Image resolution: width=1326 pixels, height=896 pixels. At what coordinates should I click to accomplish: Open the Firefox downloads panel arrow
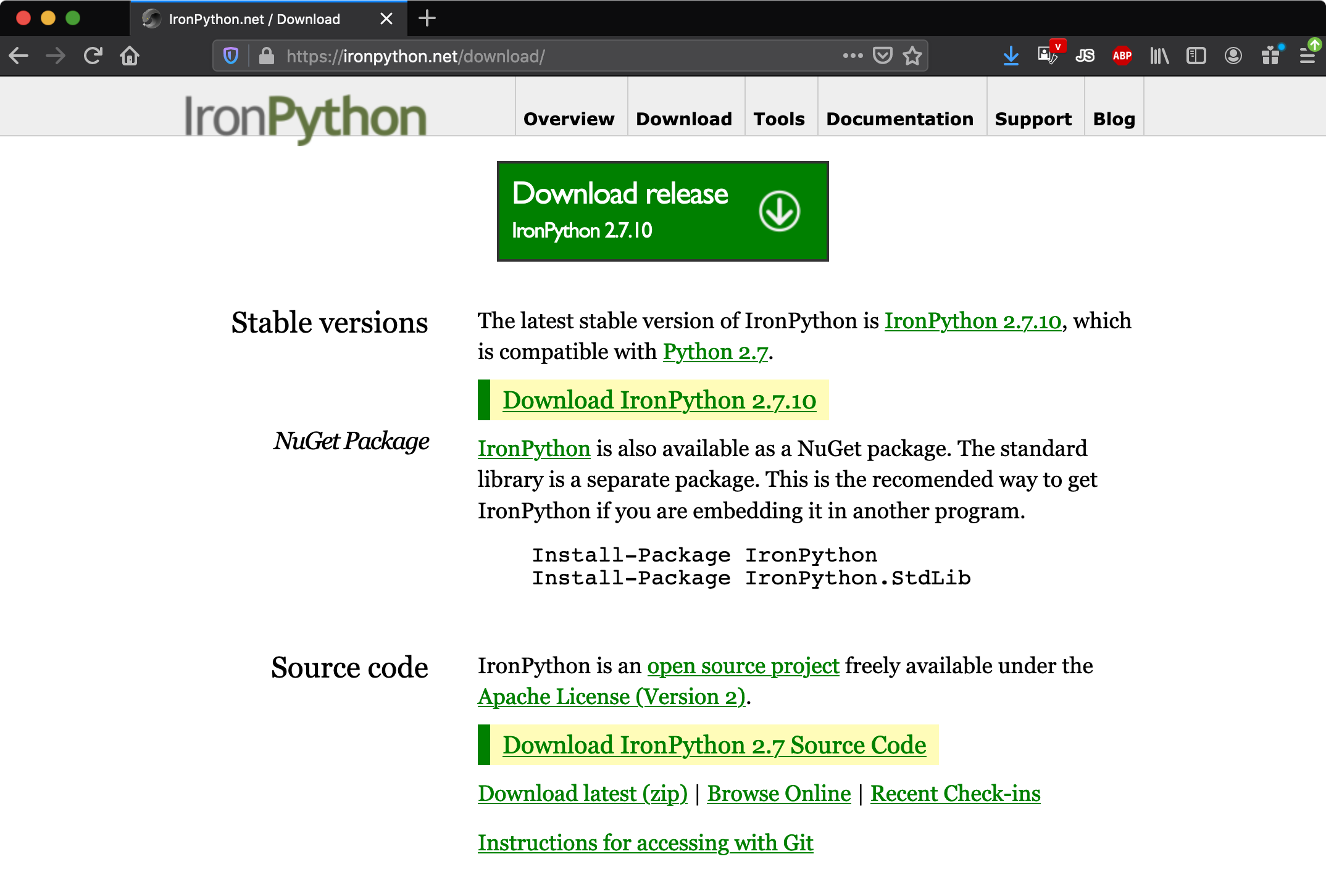pyautogui.click(x=1011, y=56)
